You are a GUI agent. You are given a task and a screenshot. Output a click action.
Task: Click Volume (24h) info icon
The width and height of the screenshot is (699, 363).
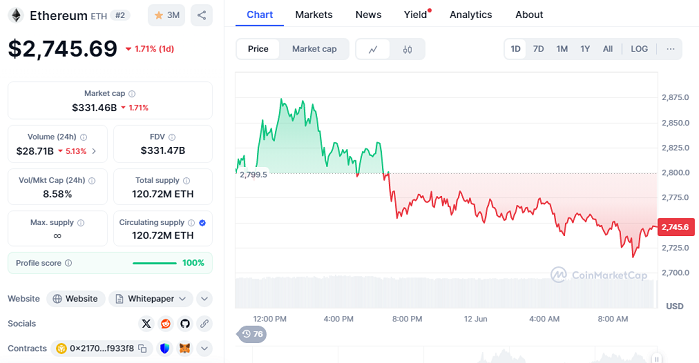click(x=83, y=137)
